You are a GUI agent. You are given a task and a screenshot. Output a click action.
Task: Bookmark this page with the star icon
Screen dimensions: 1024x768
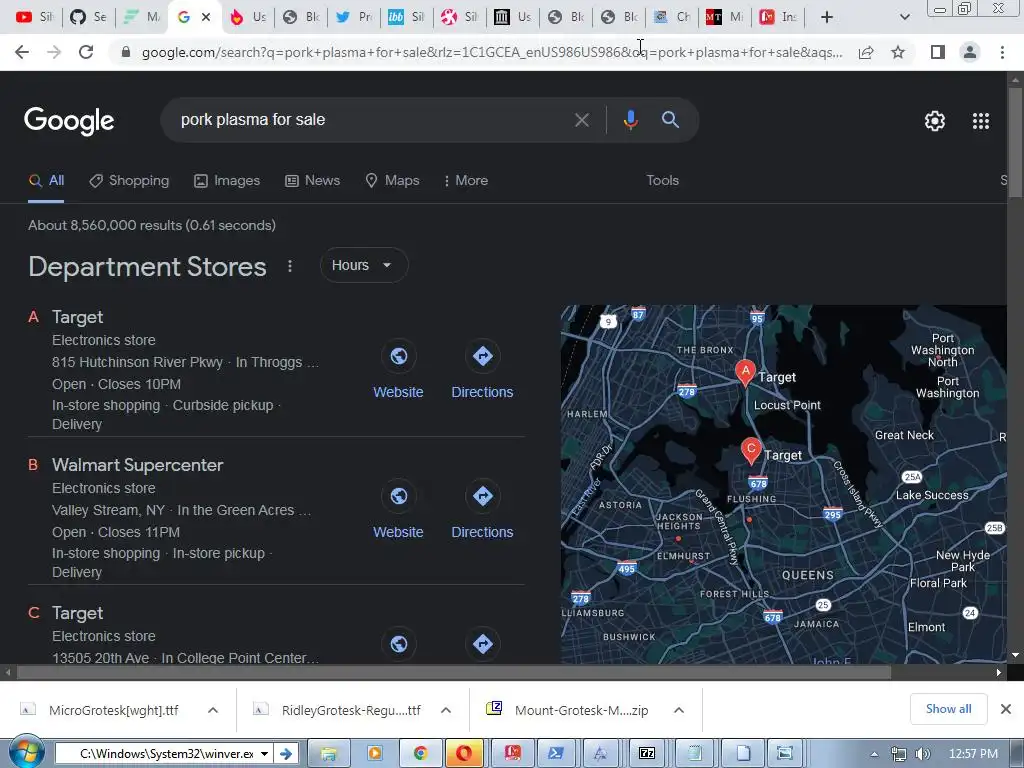[898, 52]
